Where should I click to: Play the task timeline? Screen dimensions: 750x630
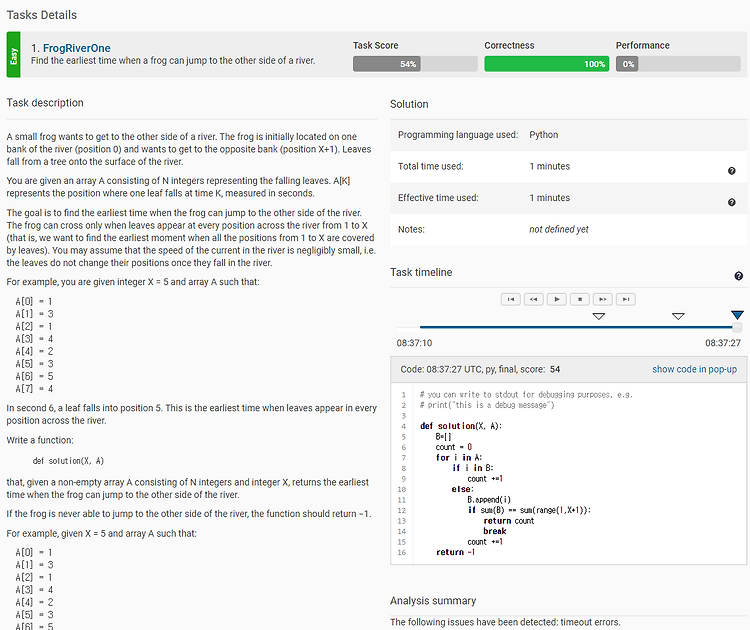point(557,299)
